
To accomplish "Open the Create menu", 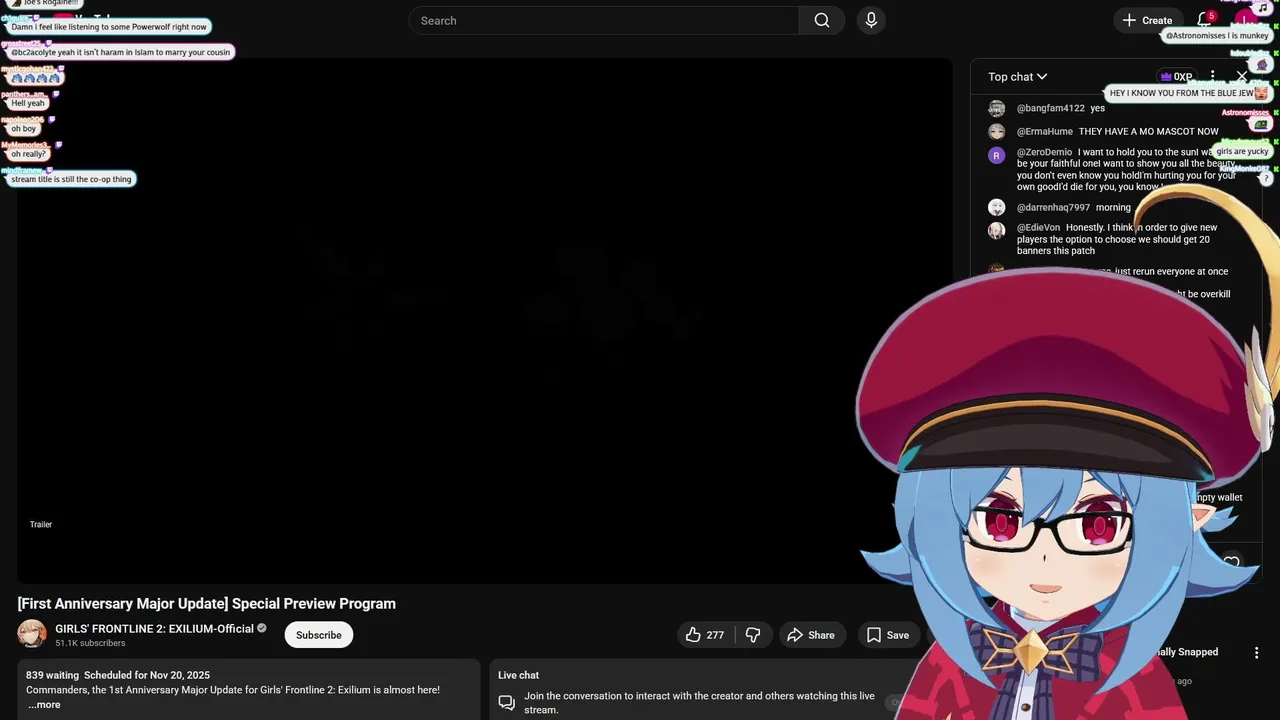I will tap(1147, 20).
